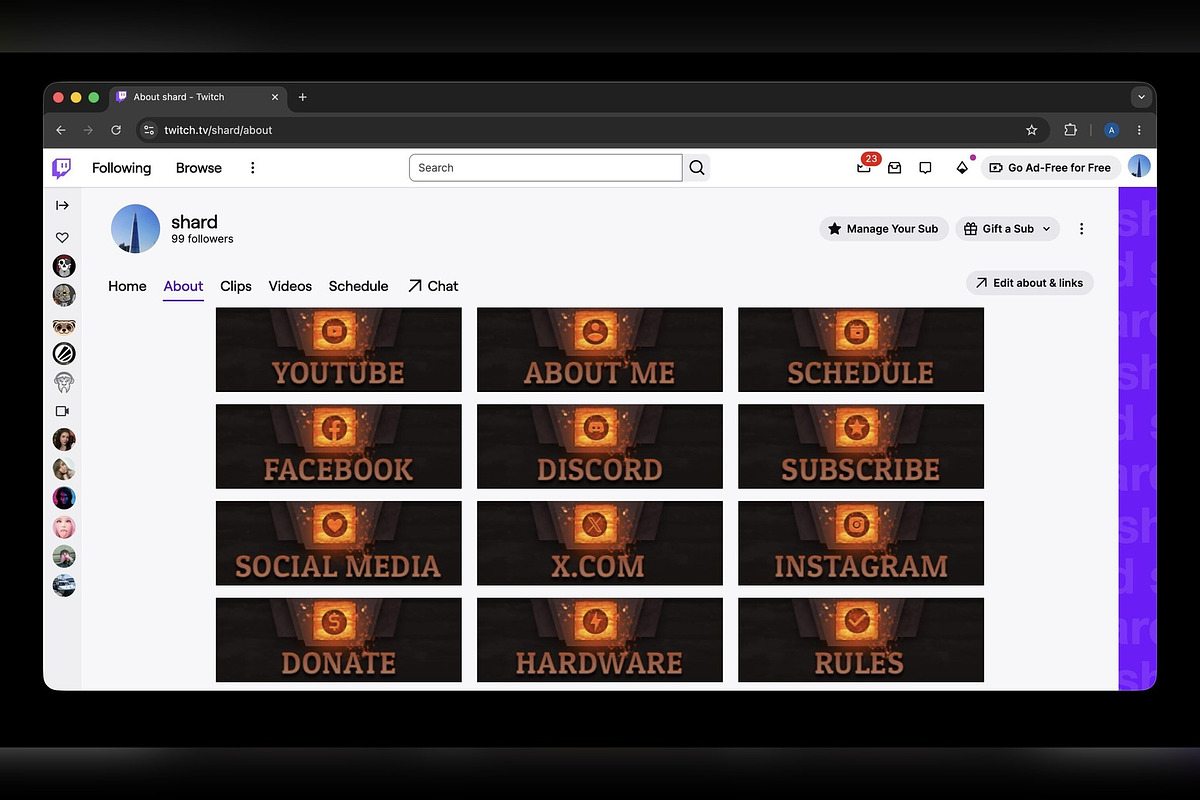The image size is (1200, 800).
Task: Open pink-haired avatar sidebar channel
Action: pyautogui.click(x=64, y=527)
